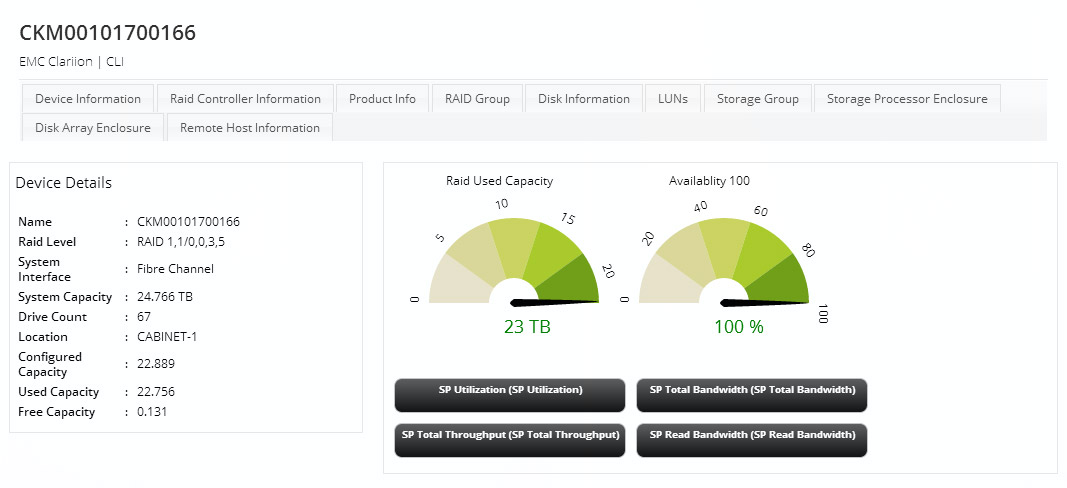Open the Disk Array Enclosure tab

[93, 127]
